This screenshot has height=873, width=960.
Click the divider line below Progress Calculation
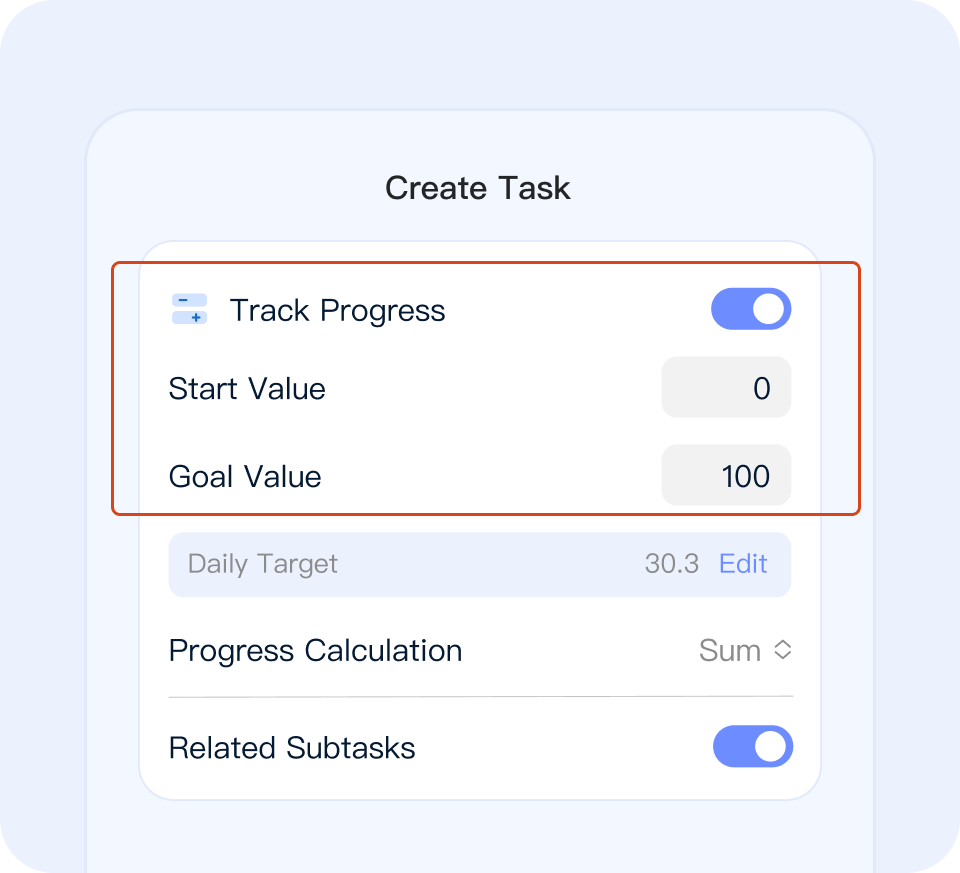coord(480,696)
